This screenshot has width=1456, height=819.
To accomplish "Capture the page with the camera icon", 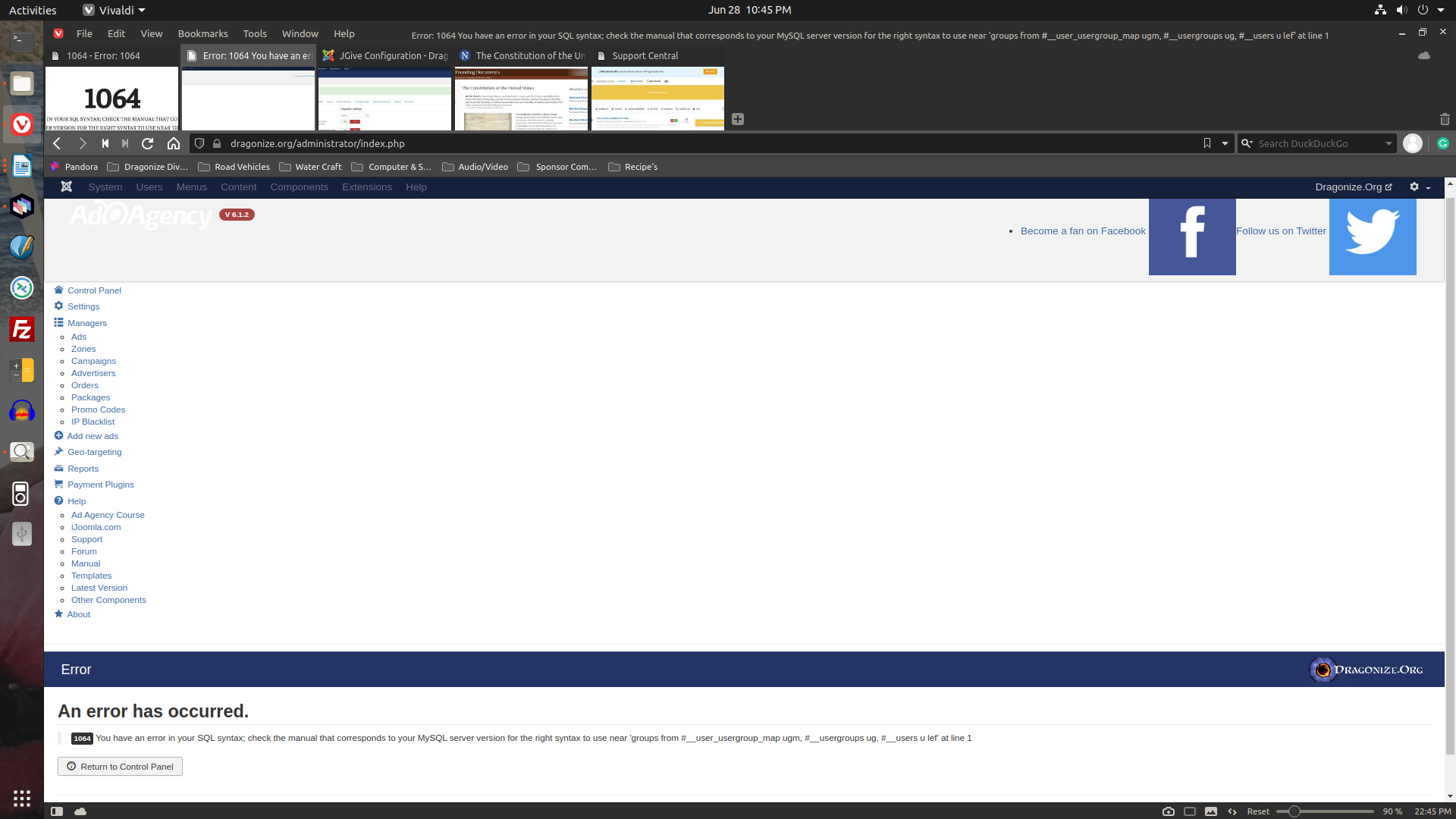I will click(1169, 811).
